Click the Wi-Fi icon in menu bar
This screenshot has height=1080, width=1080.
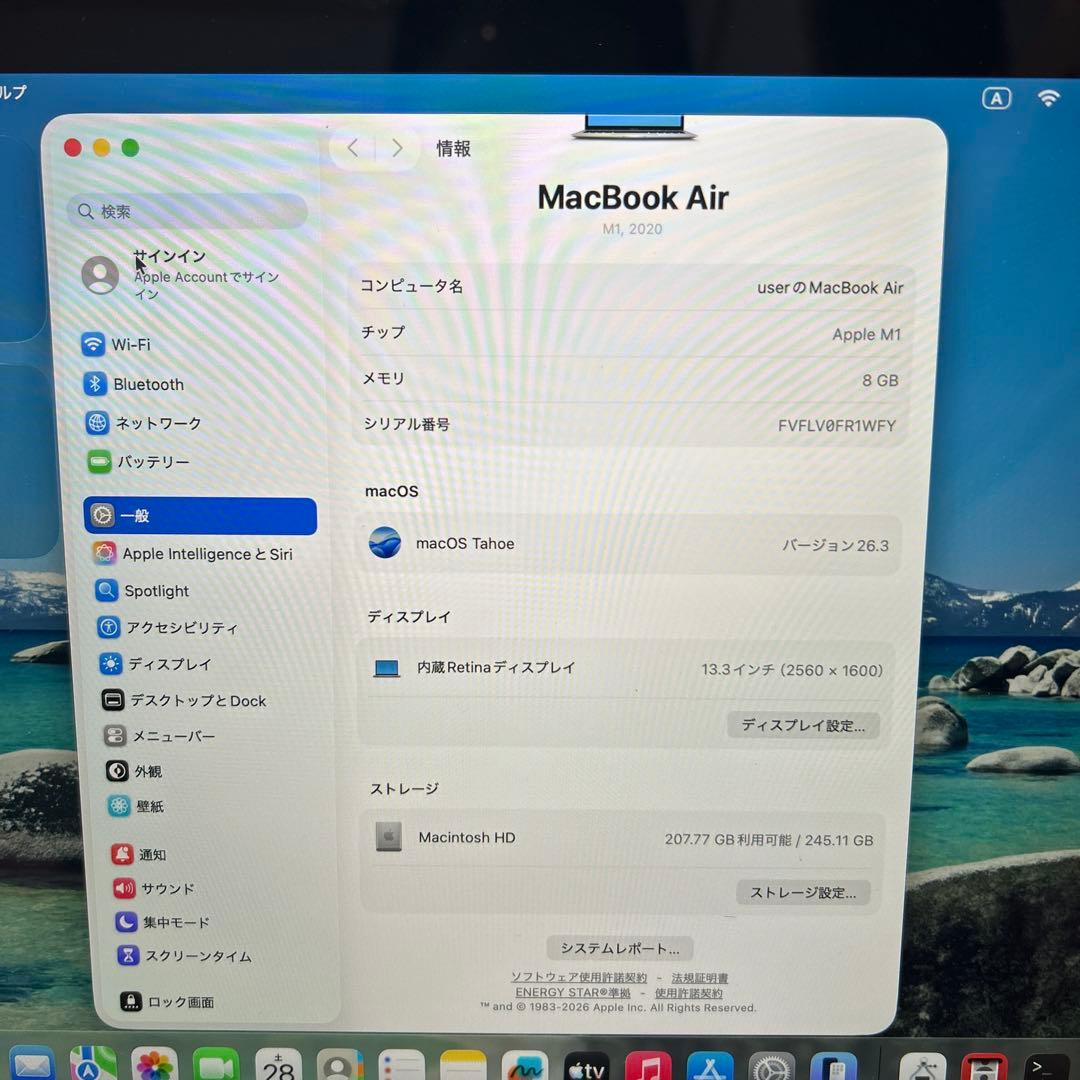click(1048, 98)
